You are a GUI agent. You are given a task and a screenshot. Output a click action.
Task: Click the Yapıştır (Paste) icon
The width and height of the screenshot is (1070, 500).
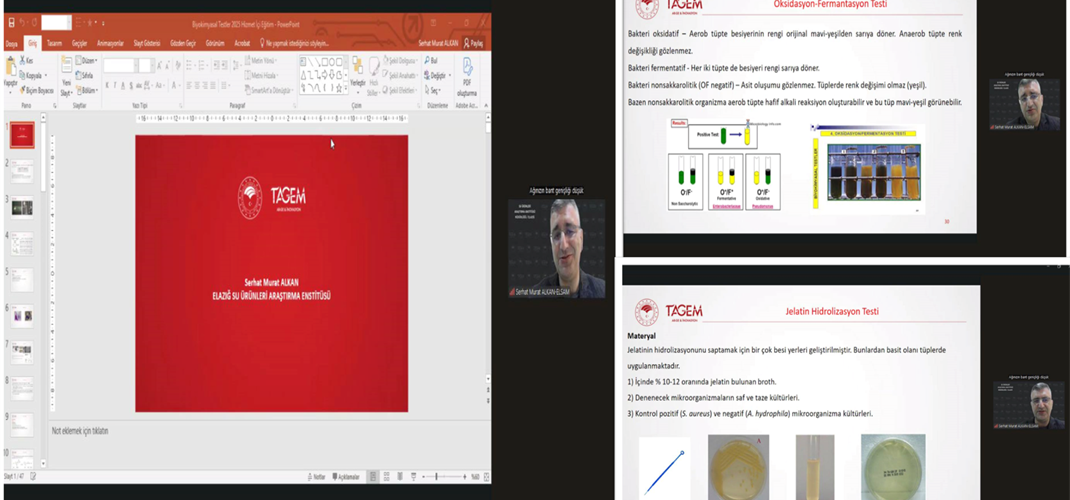10,71
